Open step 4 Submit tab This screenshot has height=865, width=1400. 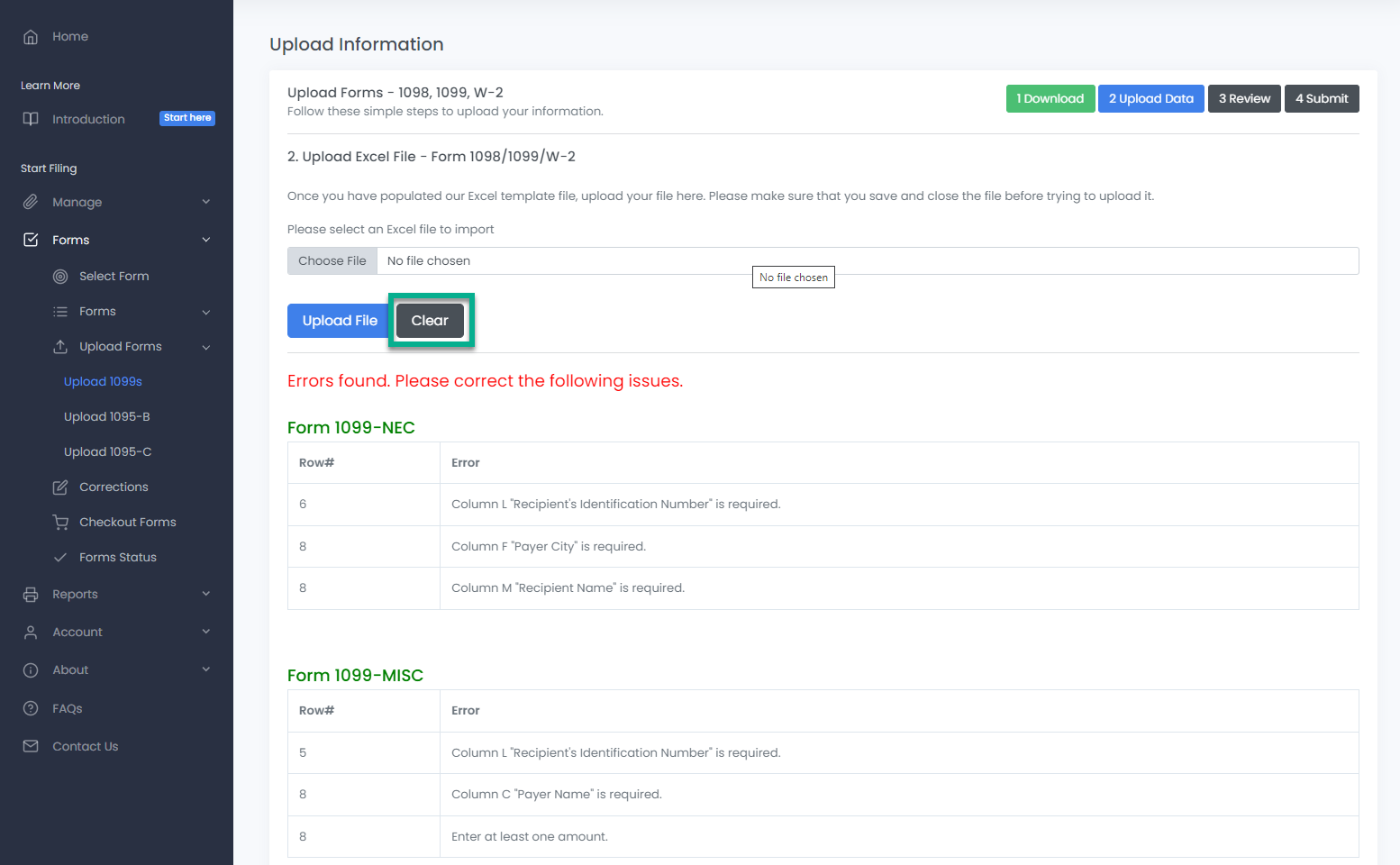[1321, 99]
